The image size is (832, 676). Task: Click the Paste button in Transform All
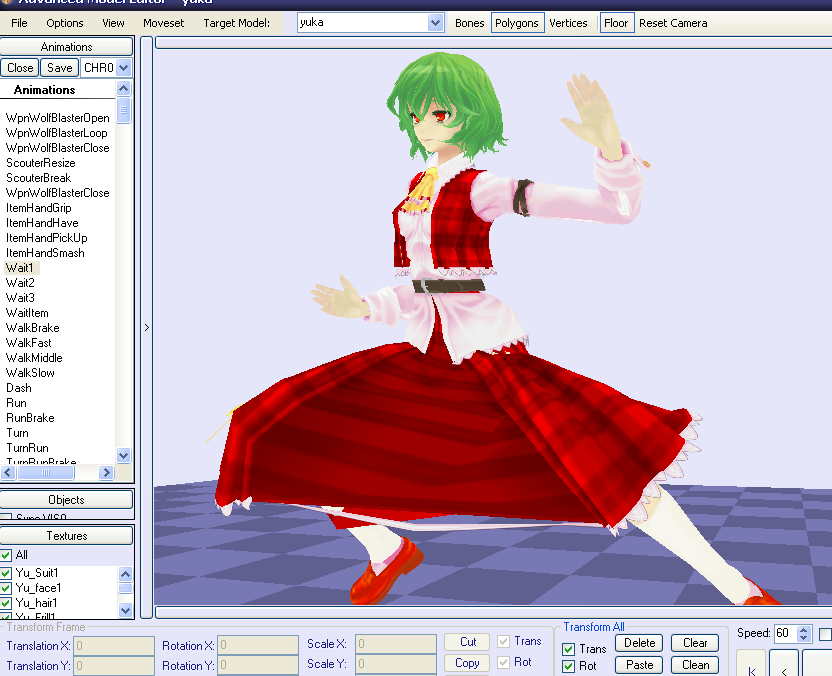tap(639, 665)
